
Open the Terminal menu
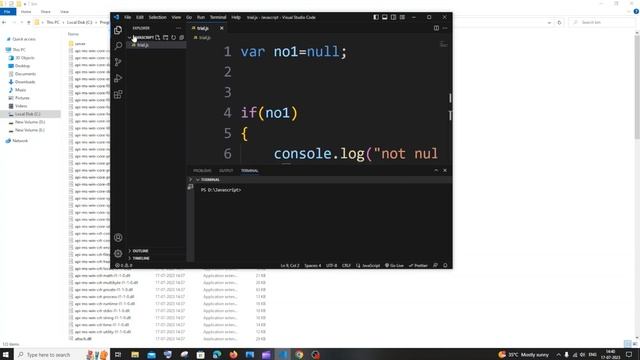(x=218, y=17)
